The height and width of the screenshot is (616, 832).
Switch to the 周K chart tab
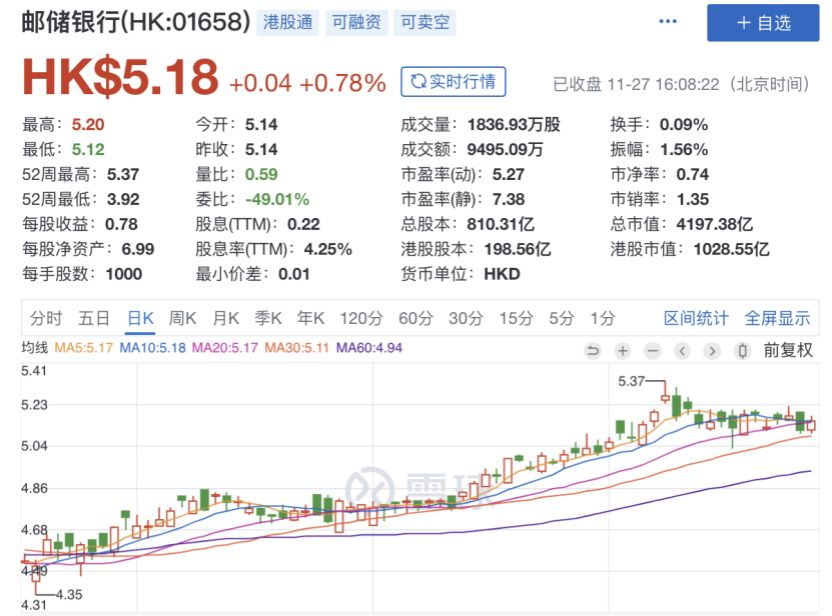pos(183,318)
